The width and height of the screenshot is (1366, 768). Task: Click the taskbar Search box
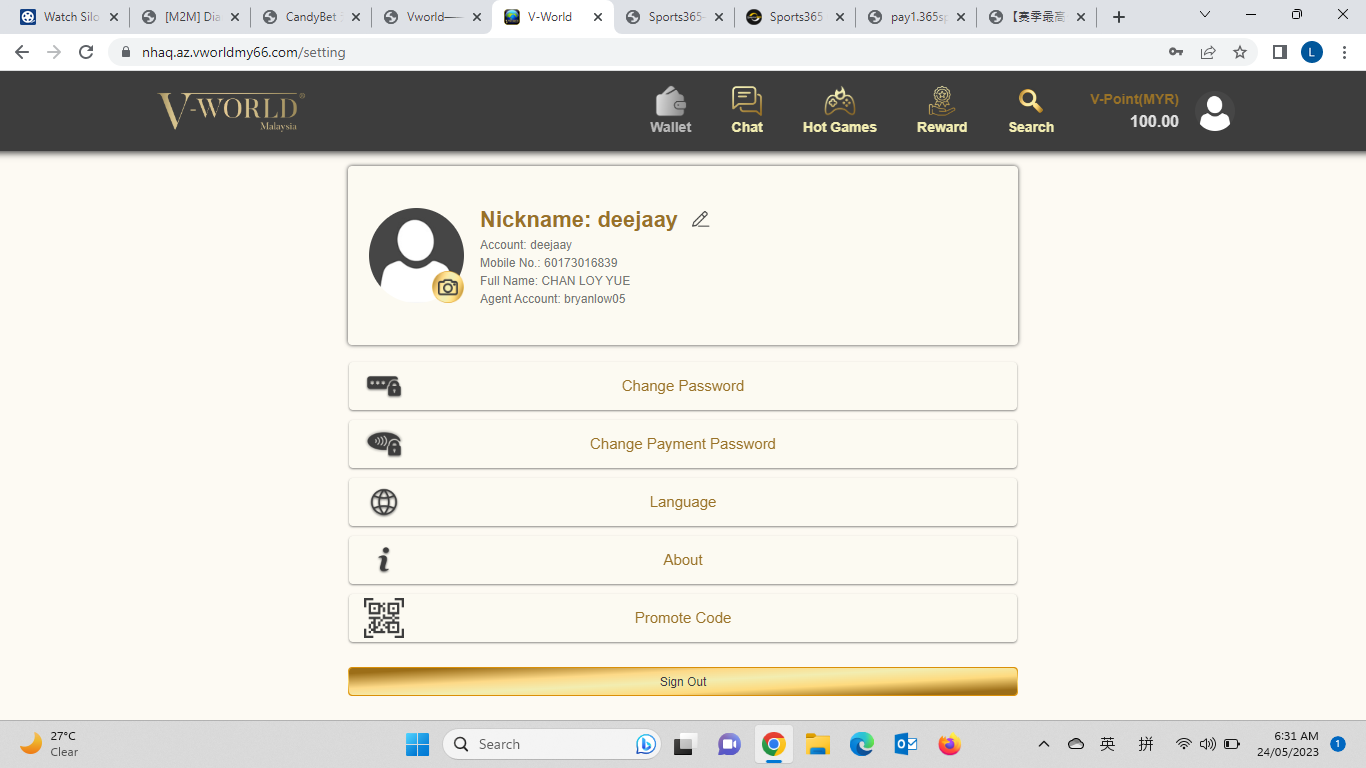[x=550, y=744]
